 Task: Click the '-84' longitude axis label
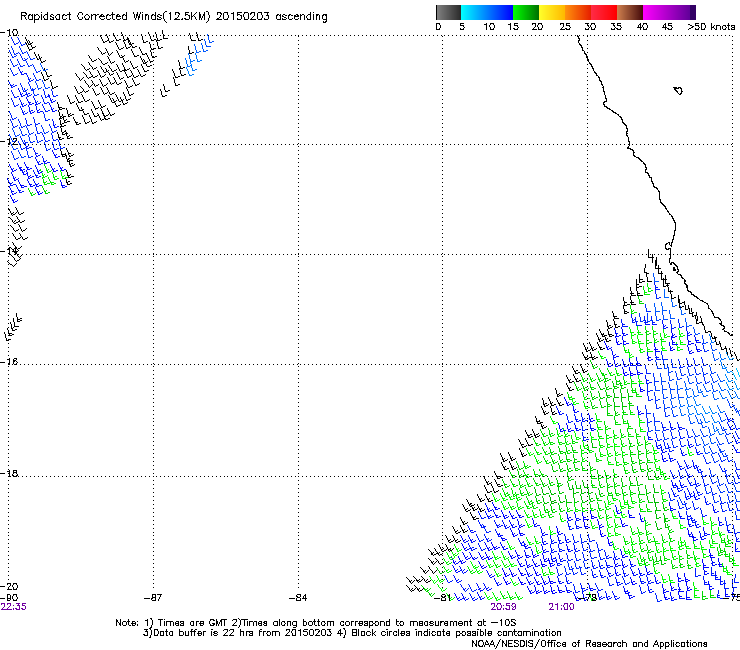298,598
